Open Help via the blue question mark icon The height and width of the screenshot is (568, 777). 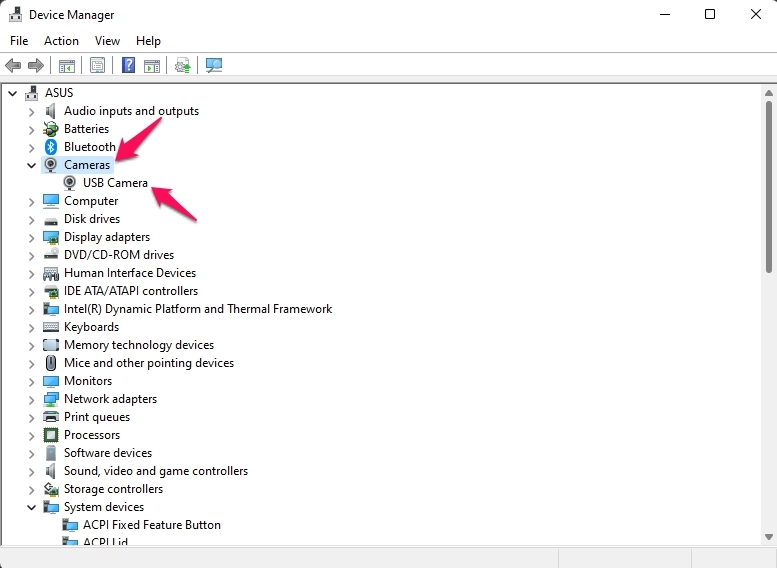coord(129,66)
